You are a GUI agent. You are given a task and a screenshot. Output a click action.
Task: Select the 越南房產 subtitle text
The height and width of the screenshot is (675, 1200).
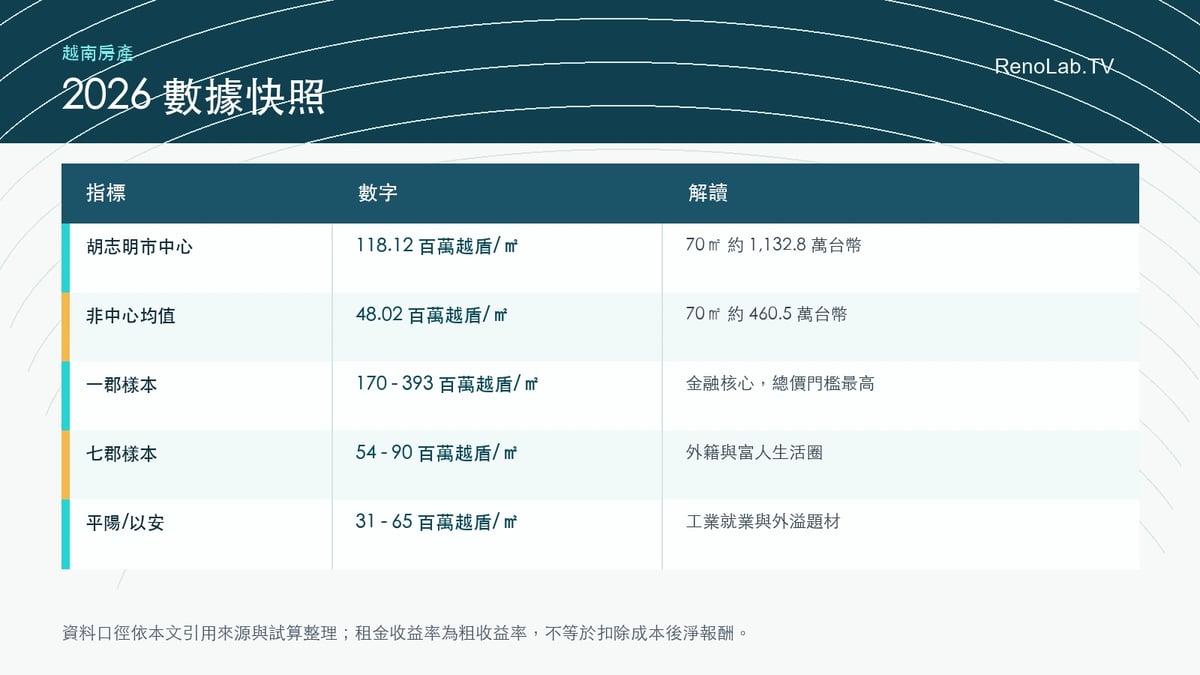coord(97,53)
